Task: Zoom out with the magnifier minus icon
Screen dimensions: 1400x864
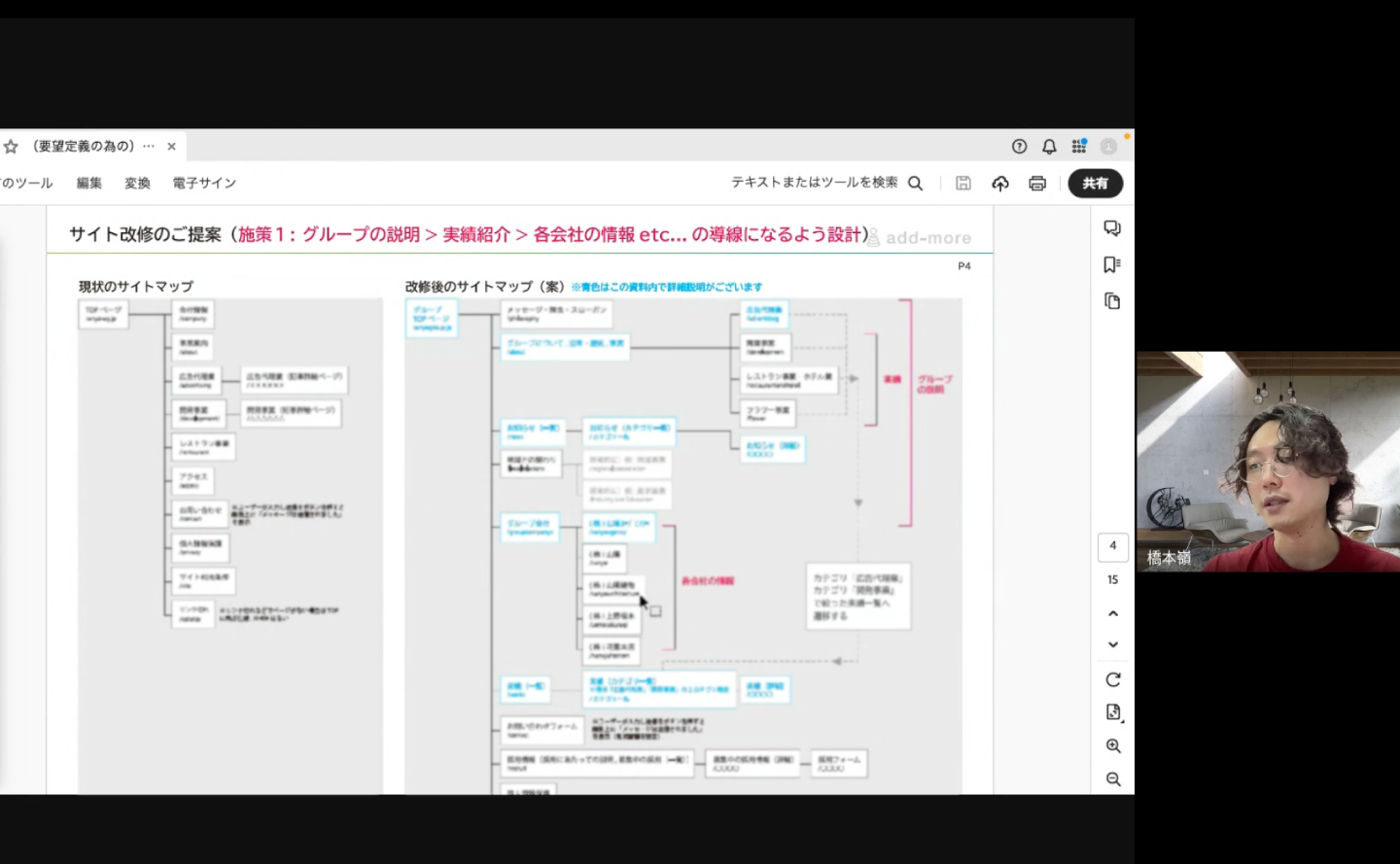Action: (1113, 779)
